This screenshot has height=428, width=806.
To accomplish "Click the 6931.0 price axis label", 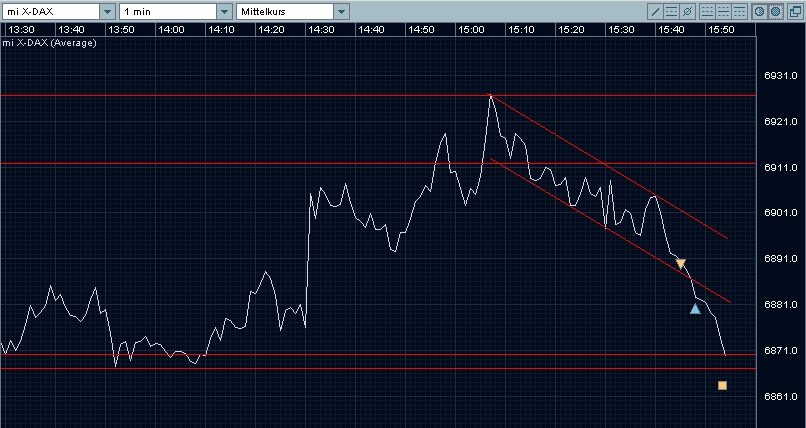I will coord(781,76).
